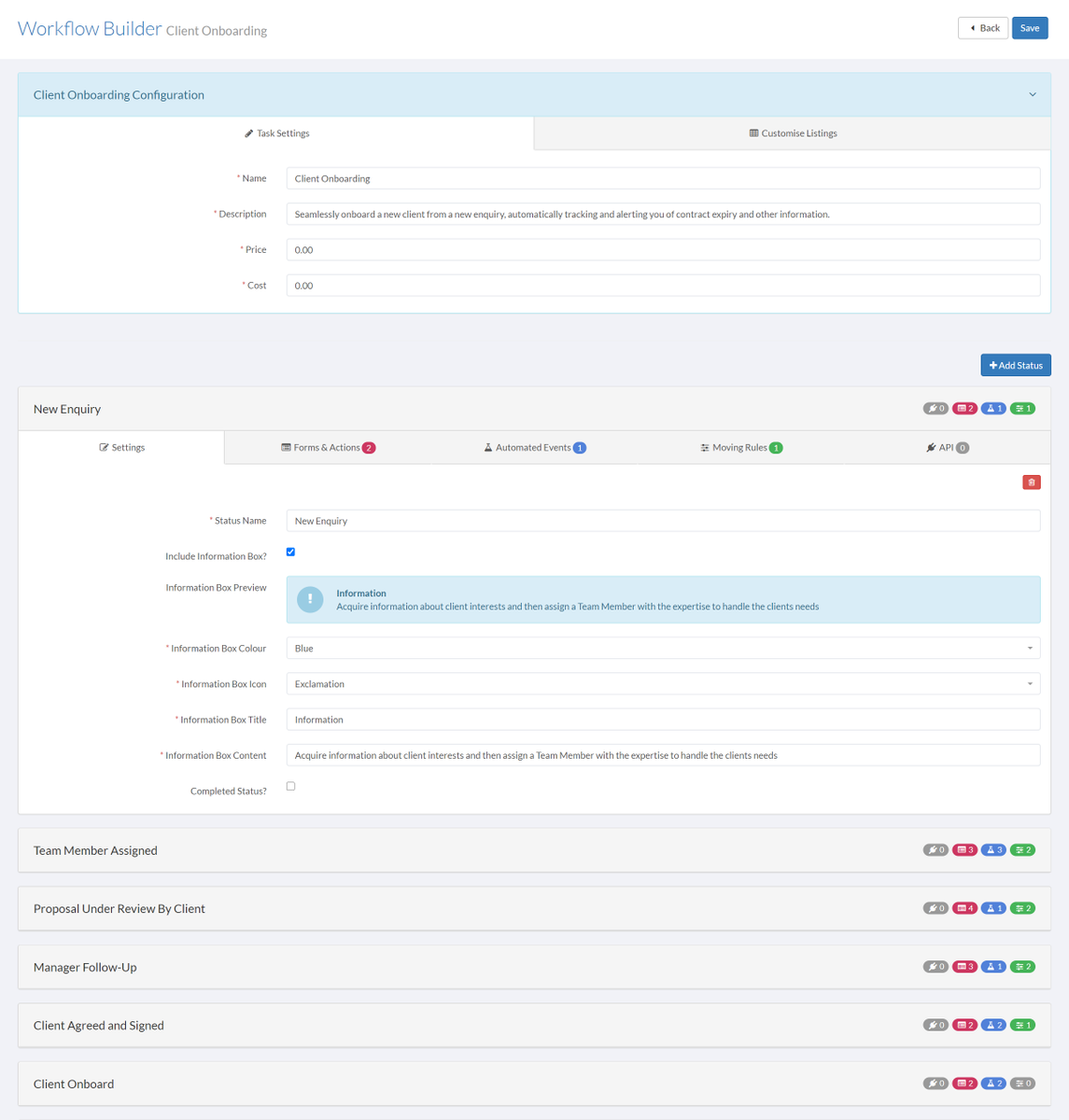Click the grey API badge on Client Agreed and Signed row
Viewport: 1069px width, 1120px height.
click(935, 1025)
